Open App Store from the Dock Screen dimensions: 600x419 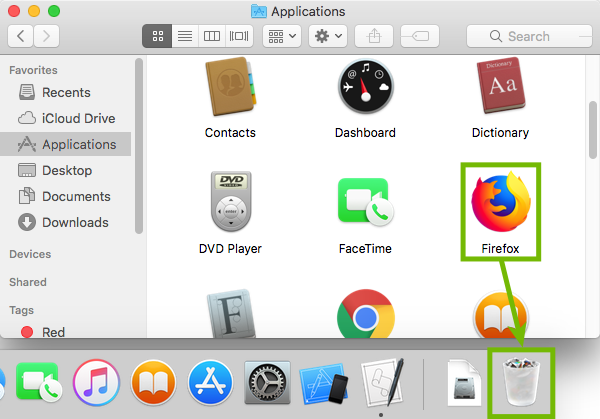(210, 382)
